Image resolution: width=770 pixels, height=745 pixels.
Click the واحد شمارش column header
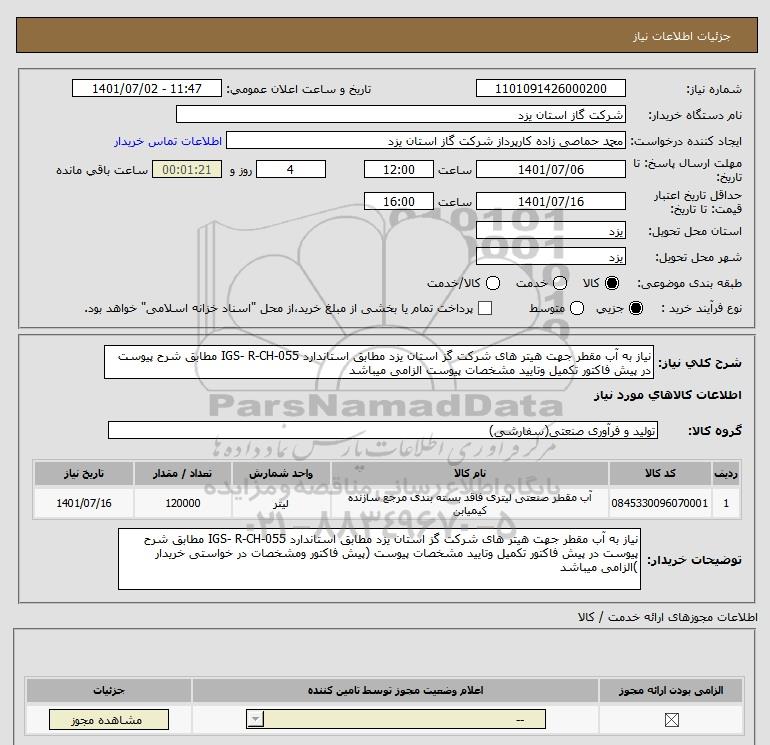[x=281, y=473]
